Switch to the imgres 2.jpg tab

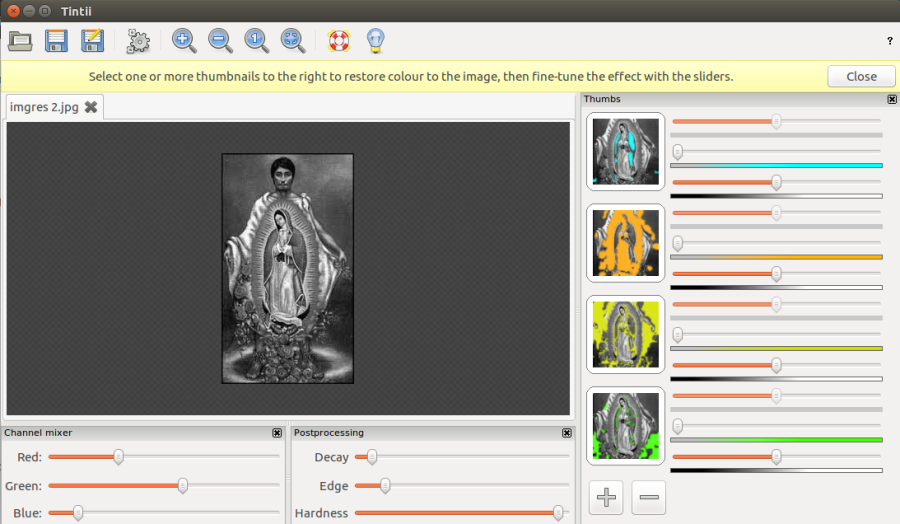pos(44,107)
